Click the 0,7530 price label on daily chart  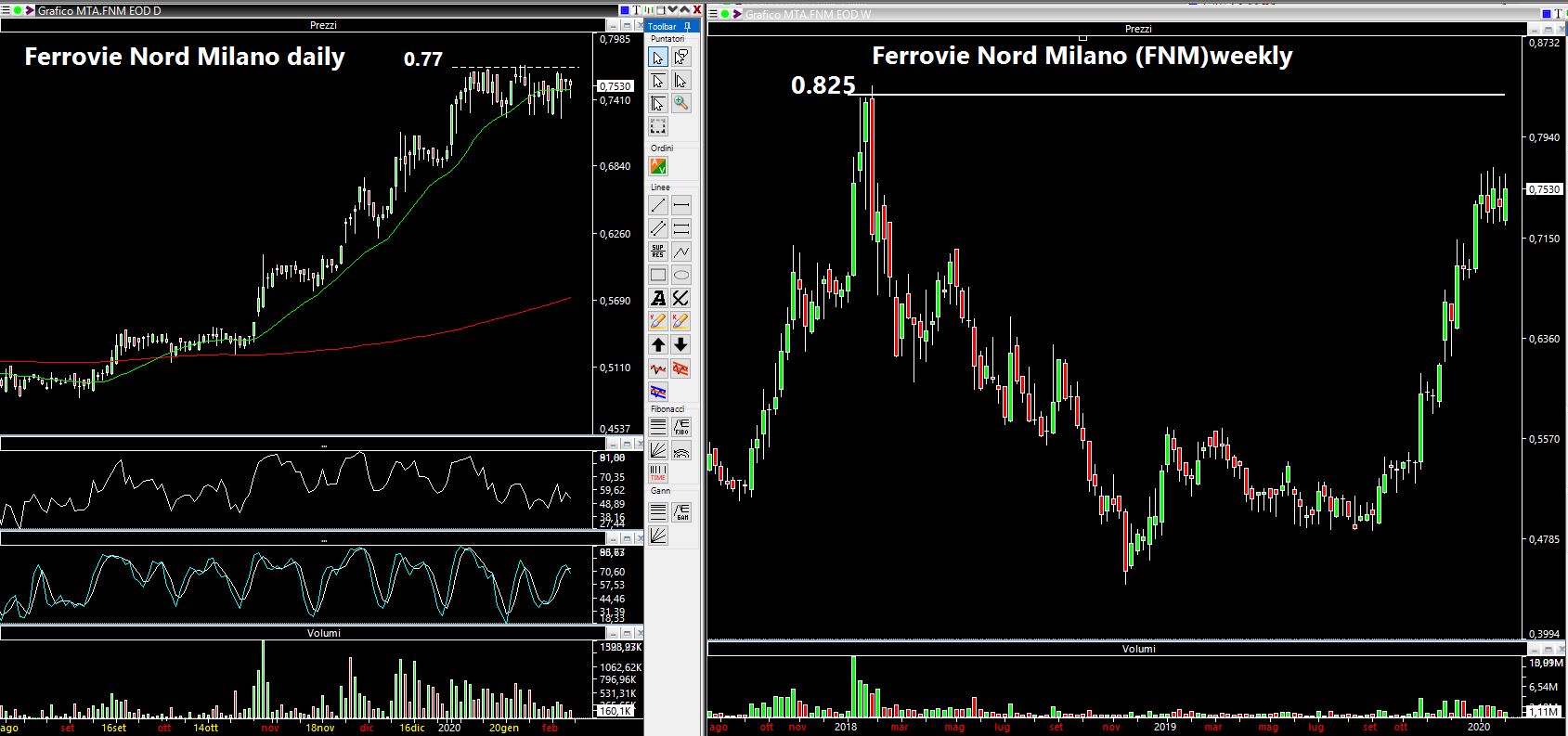click(x=616, y=85)
